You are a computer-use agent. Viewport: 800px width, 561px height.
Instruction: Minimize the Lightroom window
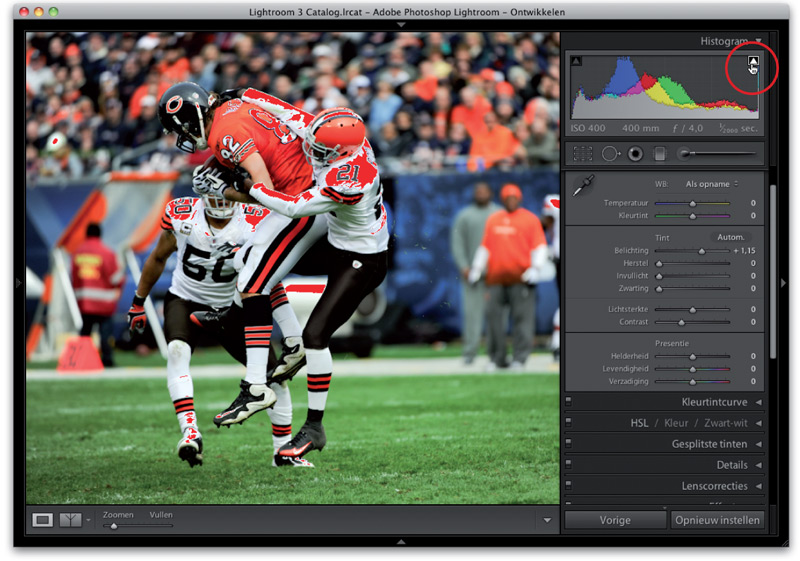click(x=39, y=12)
